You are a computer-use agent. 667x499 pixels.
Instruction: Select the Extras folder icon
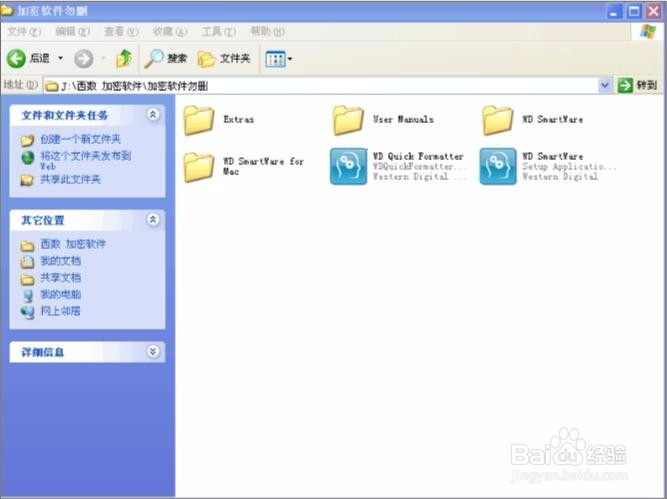point(199,120)
